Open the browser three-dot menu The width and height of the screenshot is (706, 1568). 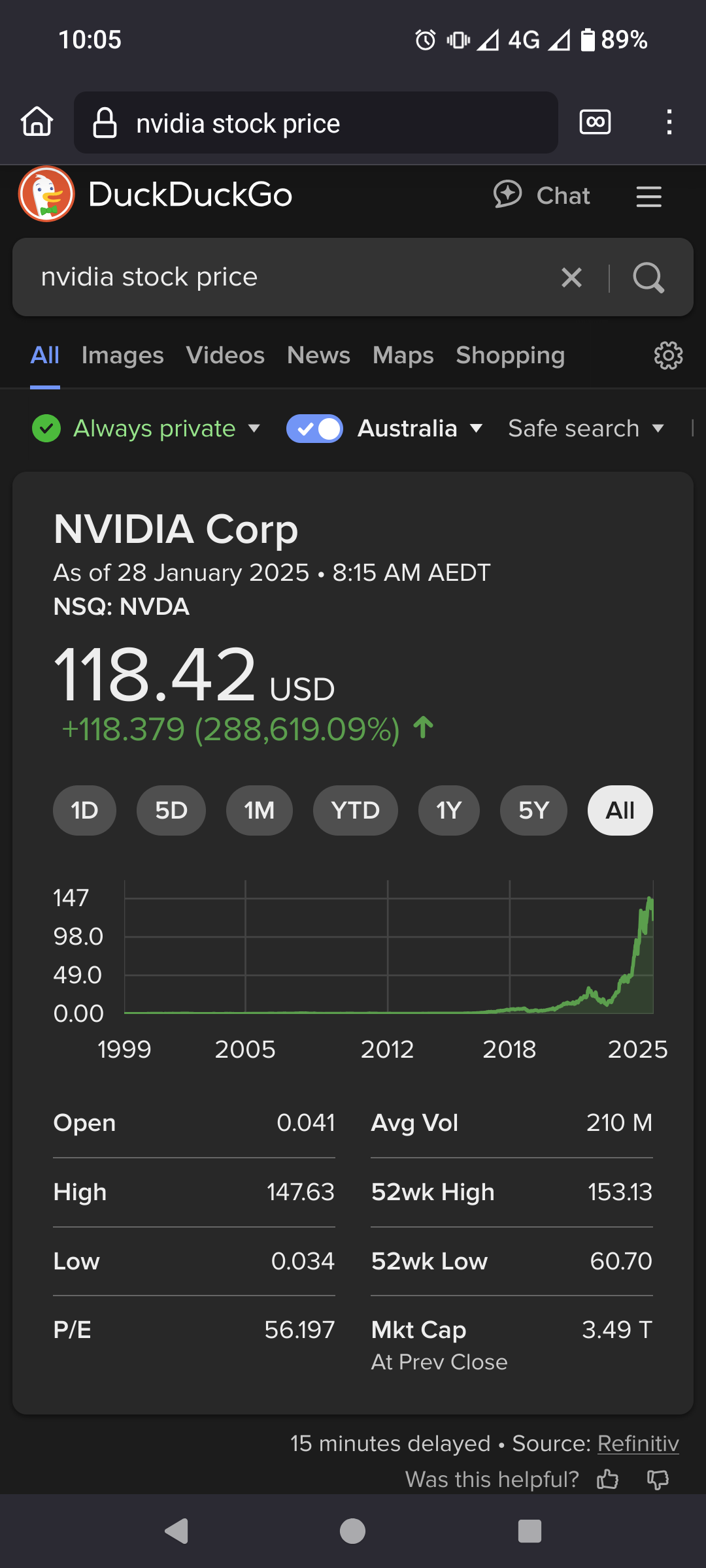(669, 122)
